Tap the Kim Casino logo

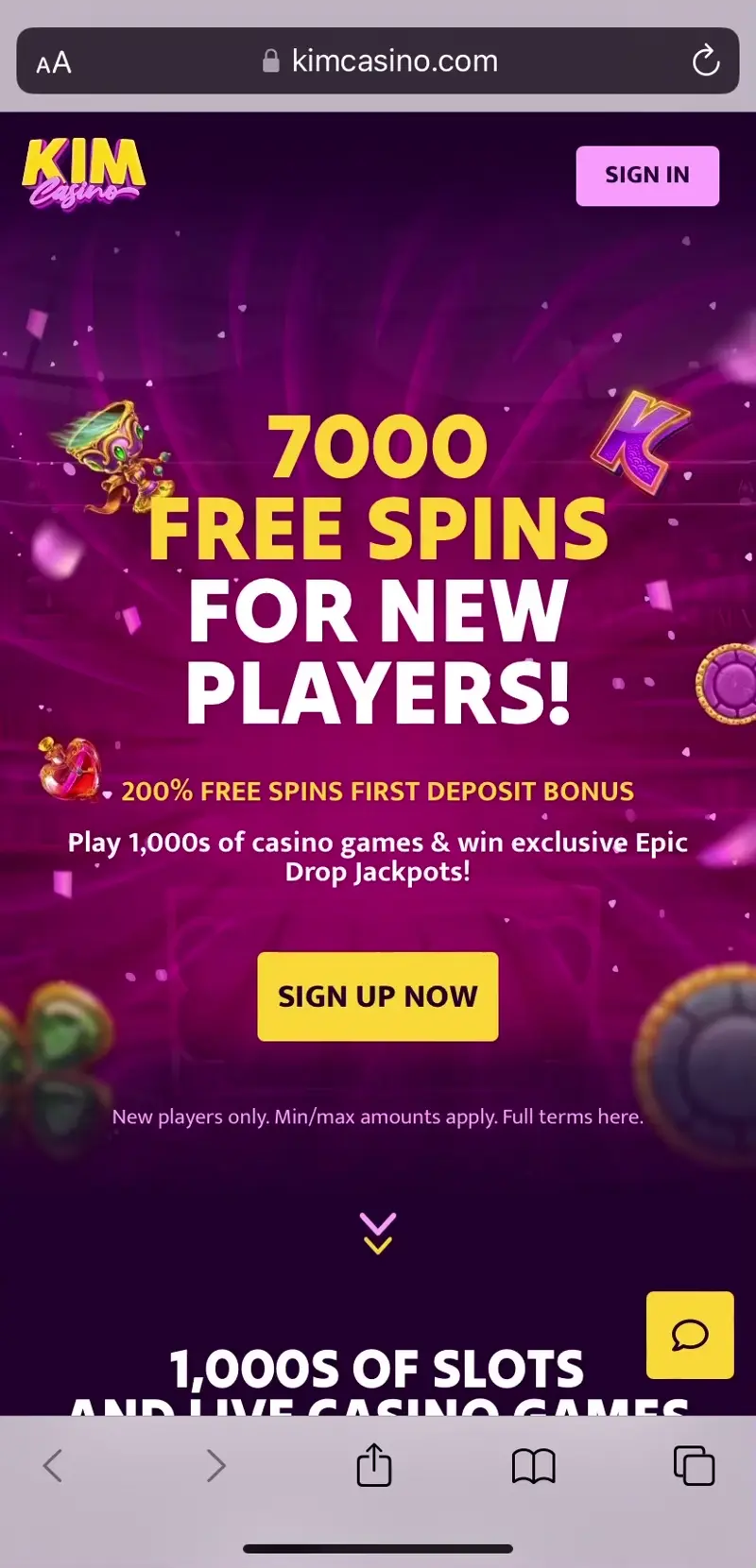click(83, 174)
